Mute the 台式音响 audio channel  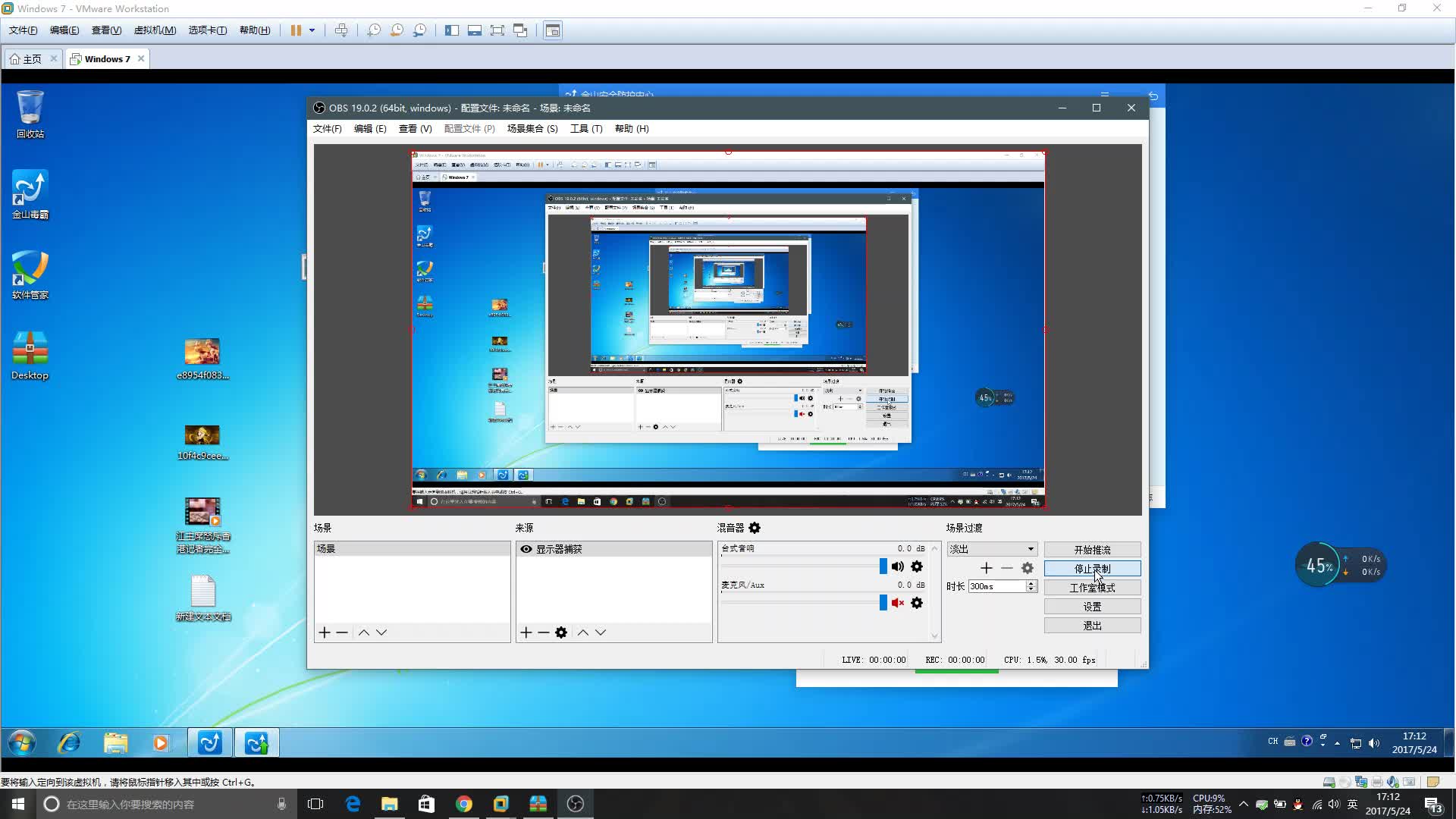click(898, 566)
